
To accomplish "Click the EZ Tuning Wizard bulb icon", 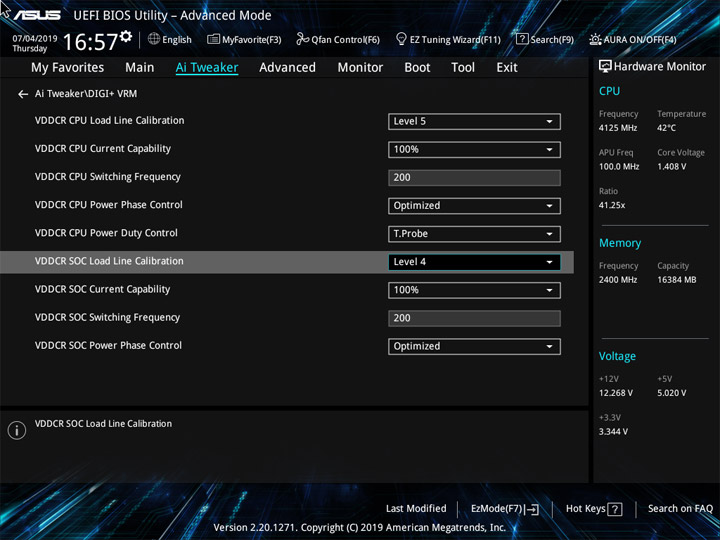I will coord(401,39).
